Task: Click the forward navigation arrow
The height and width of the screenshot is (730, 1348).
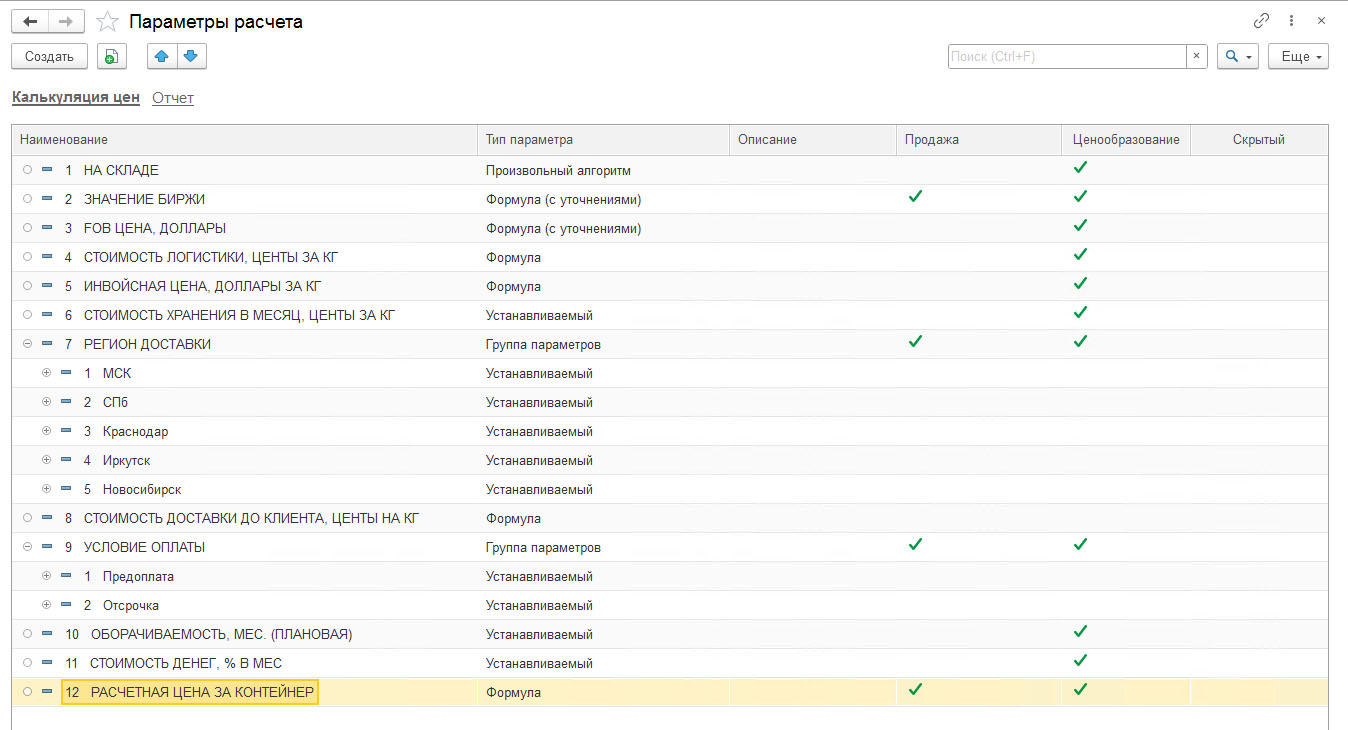Action: point(66,21)
